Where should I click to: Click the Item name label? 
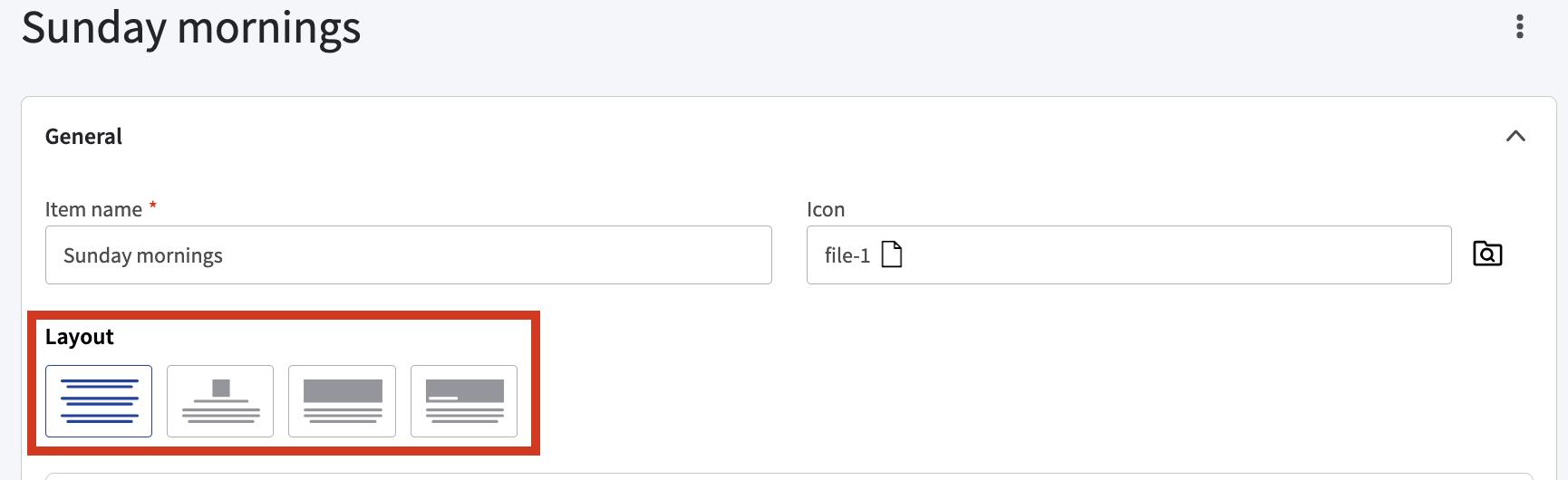93,209
